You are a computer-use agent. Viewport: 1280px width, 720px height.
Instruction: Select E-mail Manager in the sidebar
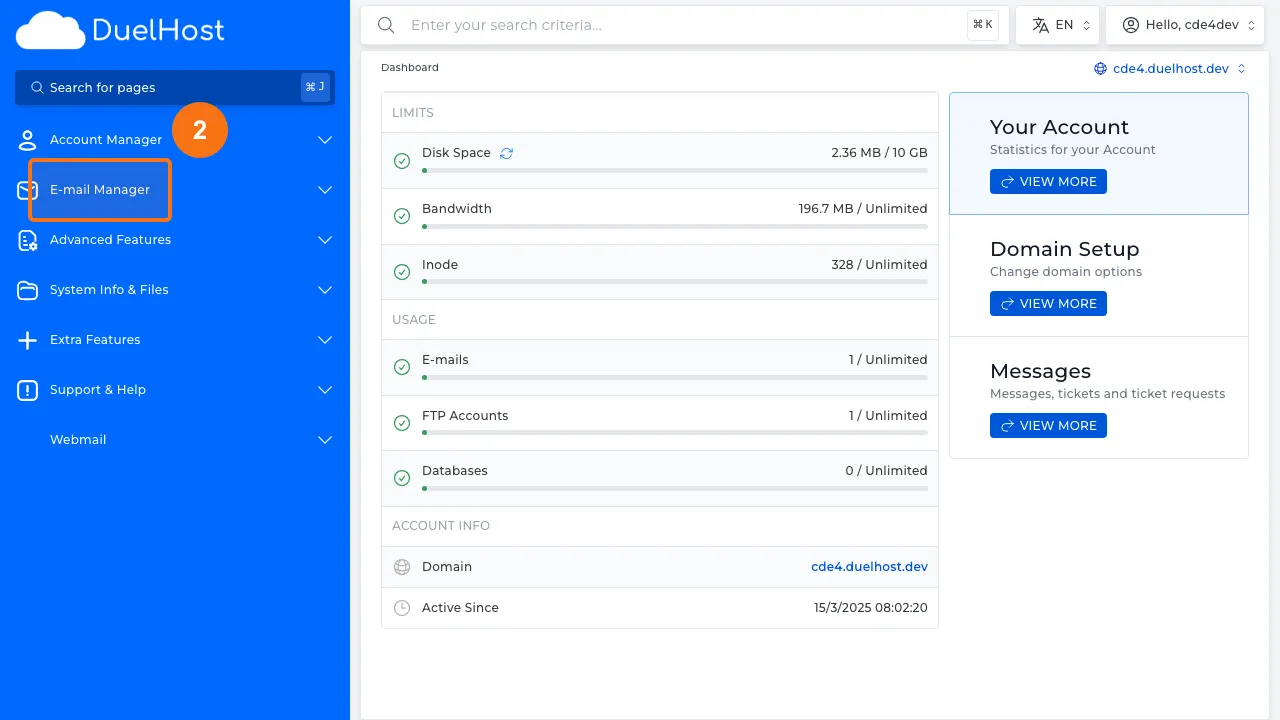coord(99,190)
